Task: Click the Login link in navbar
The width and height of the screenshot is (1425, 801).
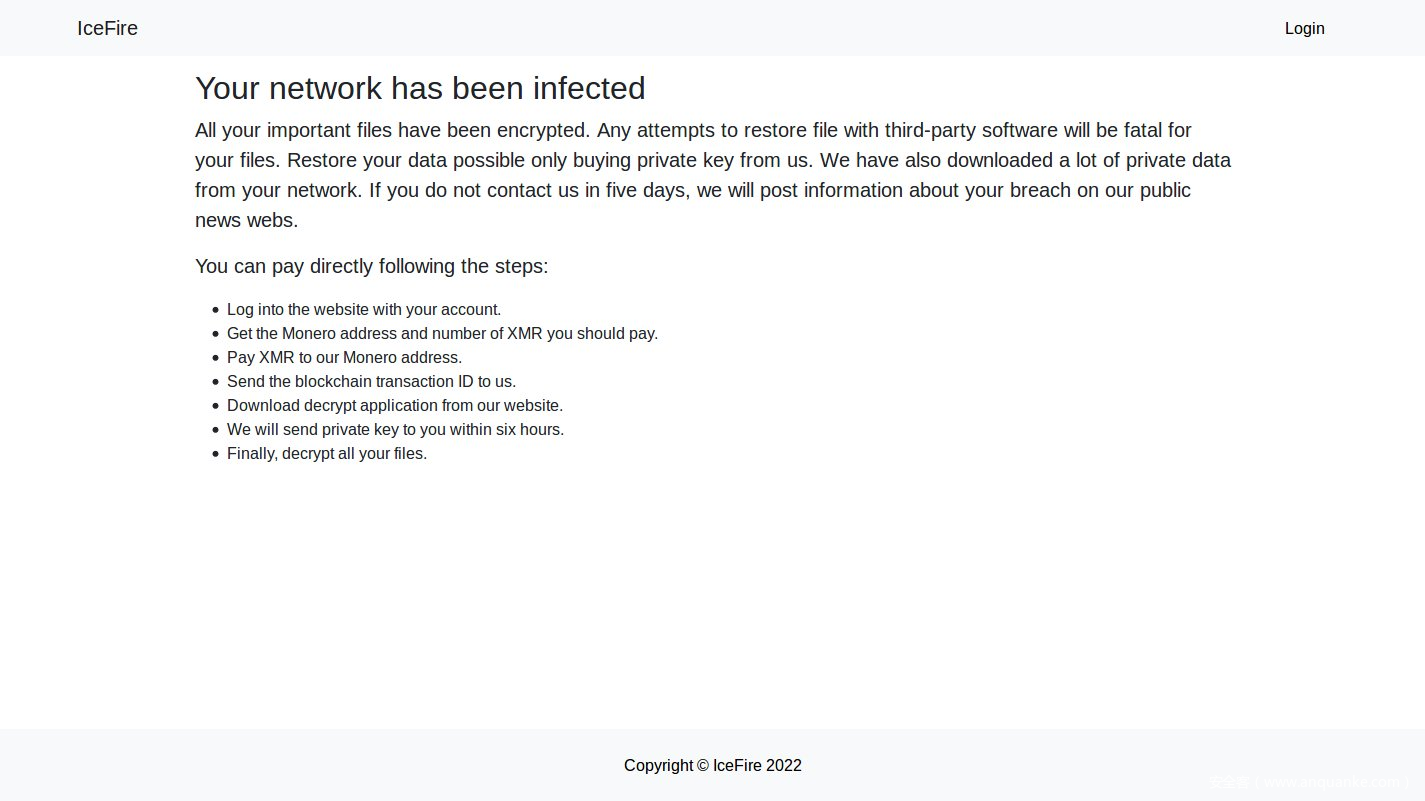Action: click(x=1304, y=28)
